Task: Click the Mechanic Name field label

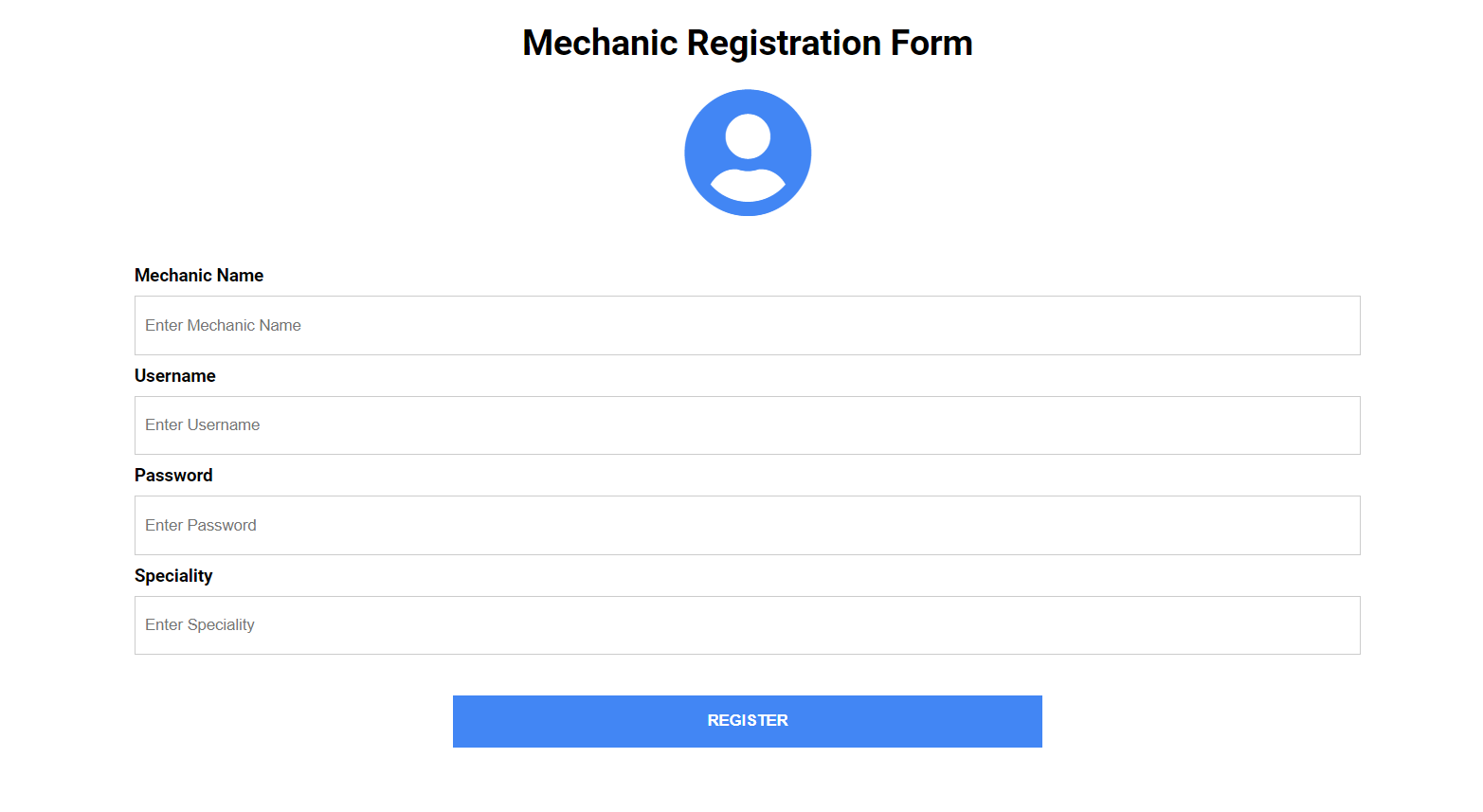Action: coord(198,275)
